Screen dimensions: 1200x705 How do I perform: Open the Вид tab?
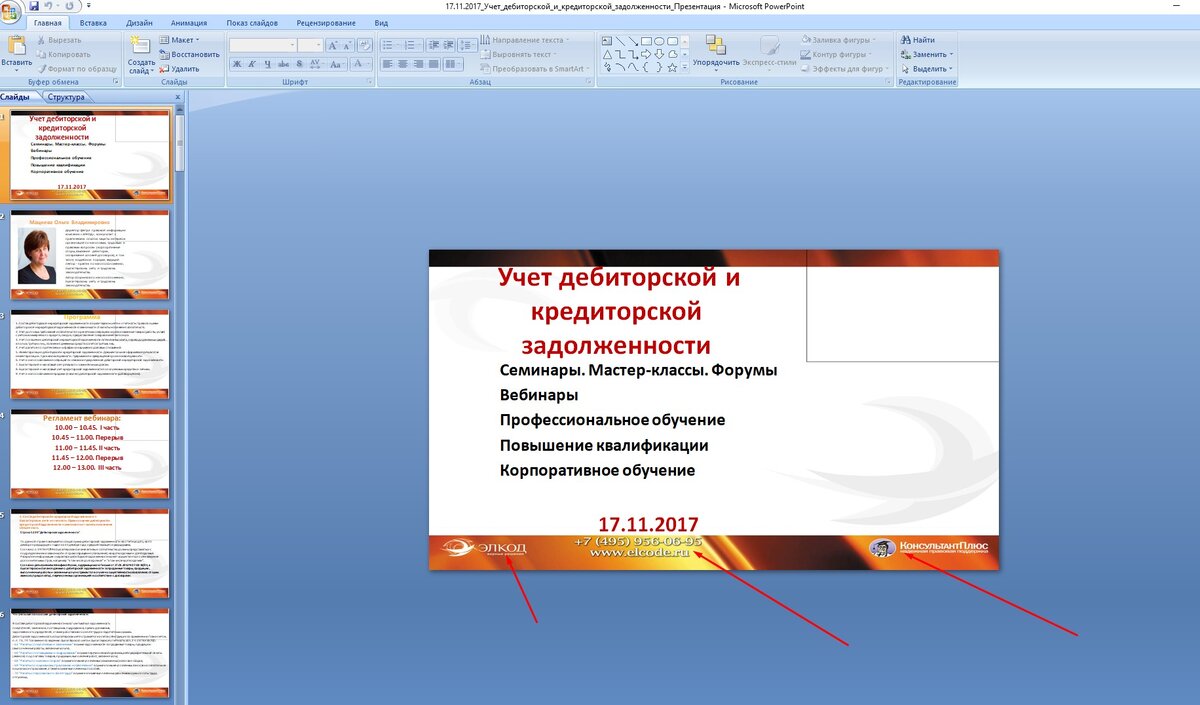tap(381, 23)
